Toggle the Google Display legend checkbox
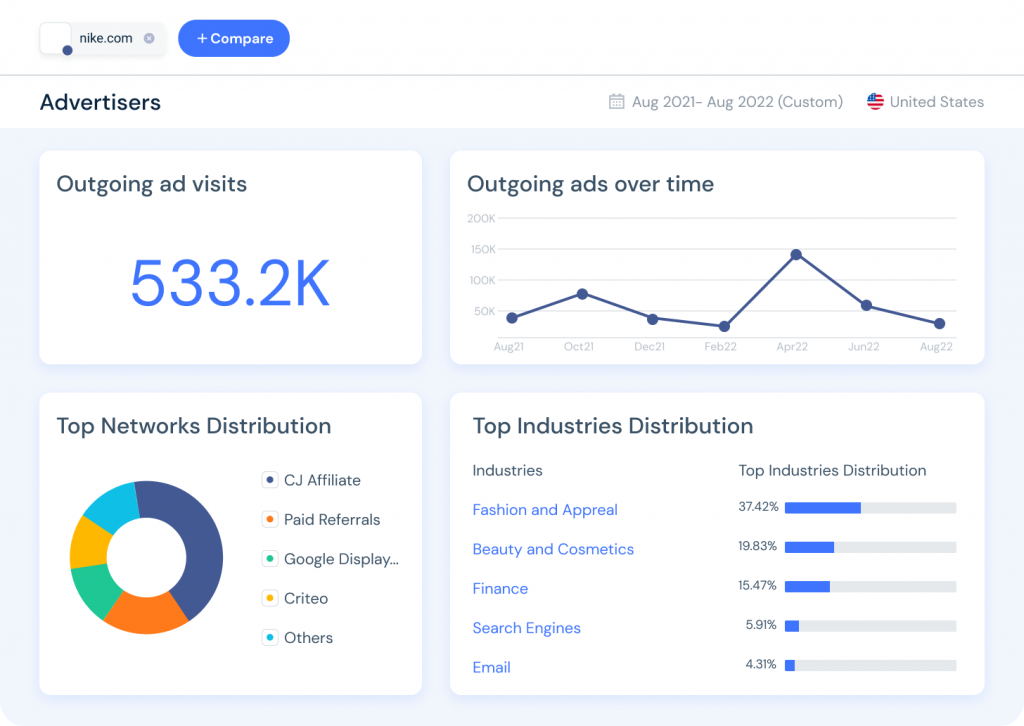The height and width of the screenshot is (726, 1024). coord(269,559)
